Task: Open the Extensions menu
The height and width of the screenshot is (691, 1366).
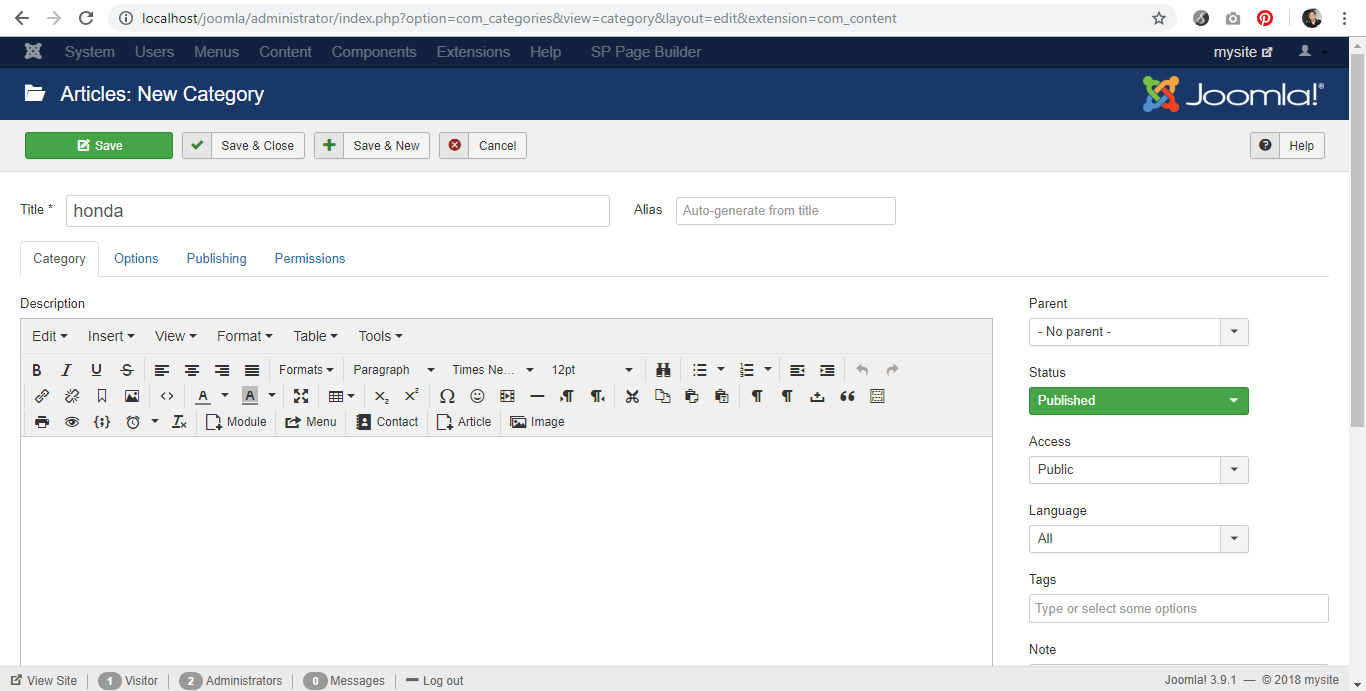Action: pos(473,52)
